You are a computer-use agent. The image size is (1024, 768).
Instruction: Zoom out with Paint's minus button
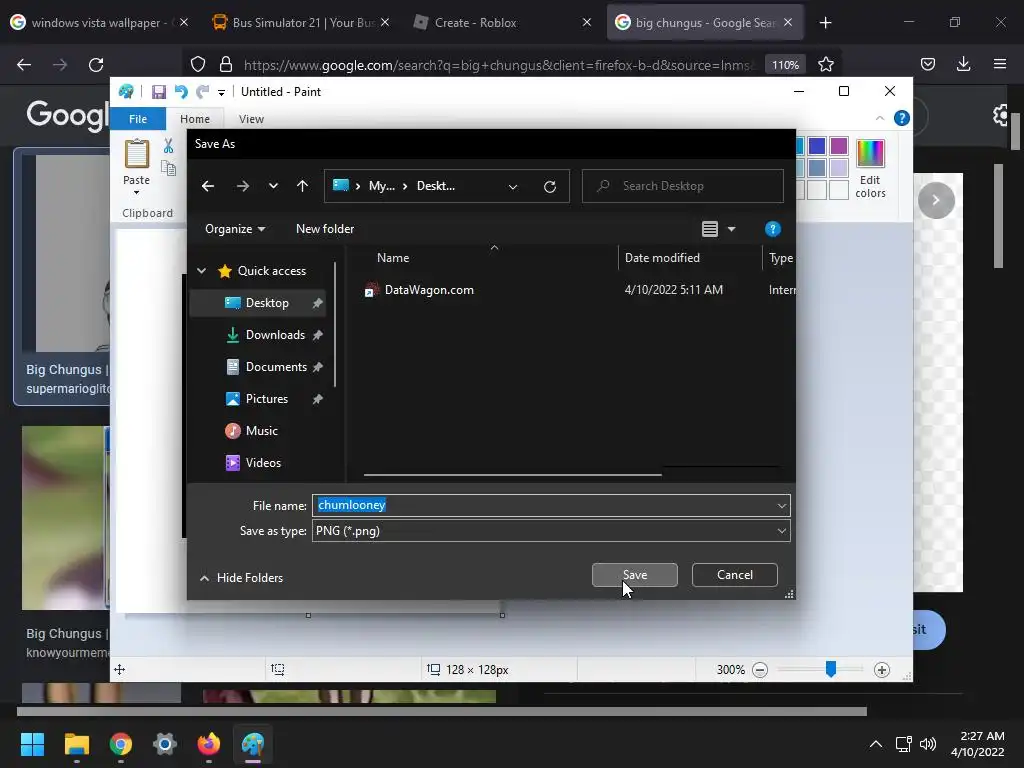[x=760, y=670]
